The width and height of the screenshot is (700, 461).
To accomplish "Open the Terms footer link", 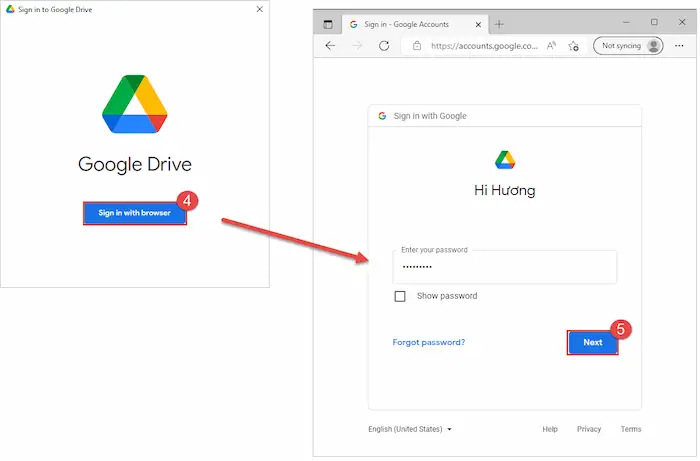I will 631,429.
